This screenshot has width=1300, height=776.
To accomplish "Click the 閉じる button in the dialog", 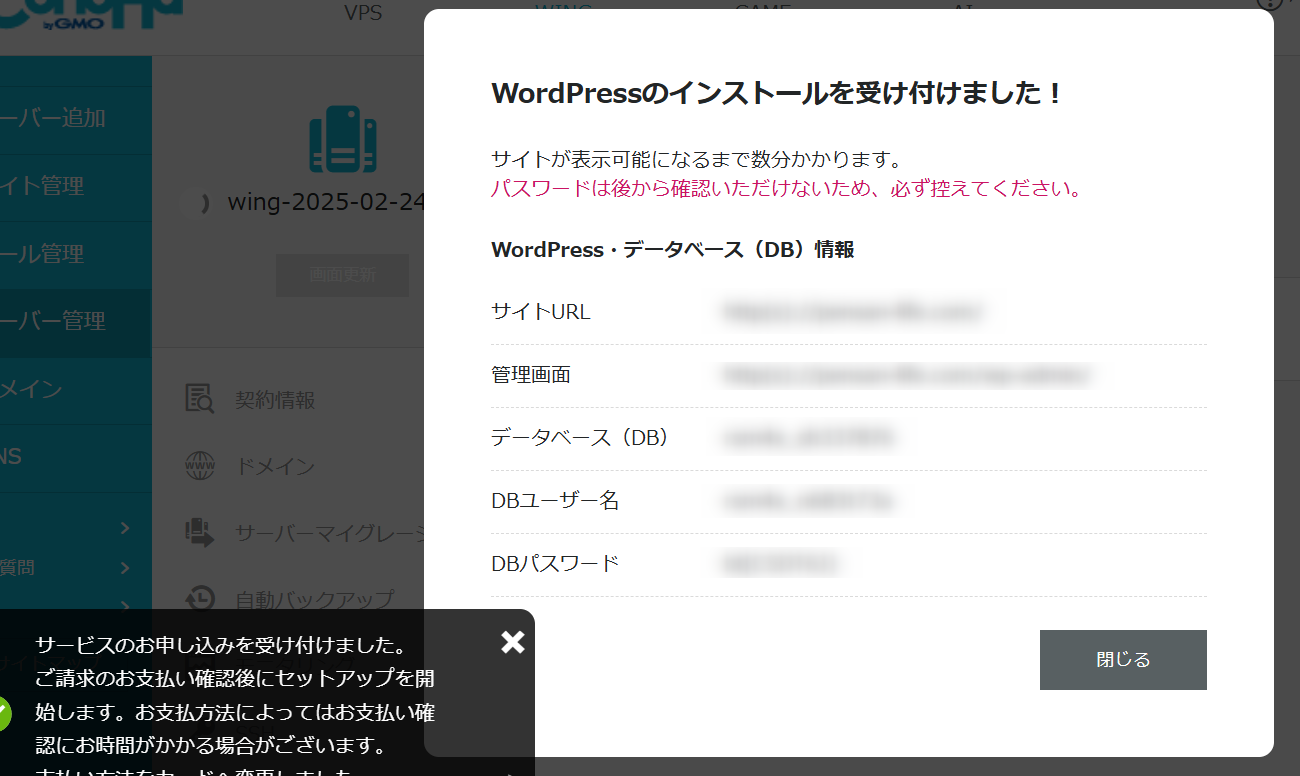I will 1123,660.
